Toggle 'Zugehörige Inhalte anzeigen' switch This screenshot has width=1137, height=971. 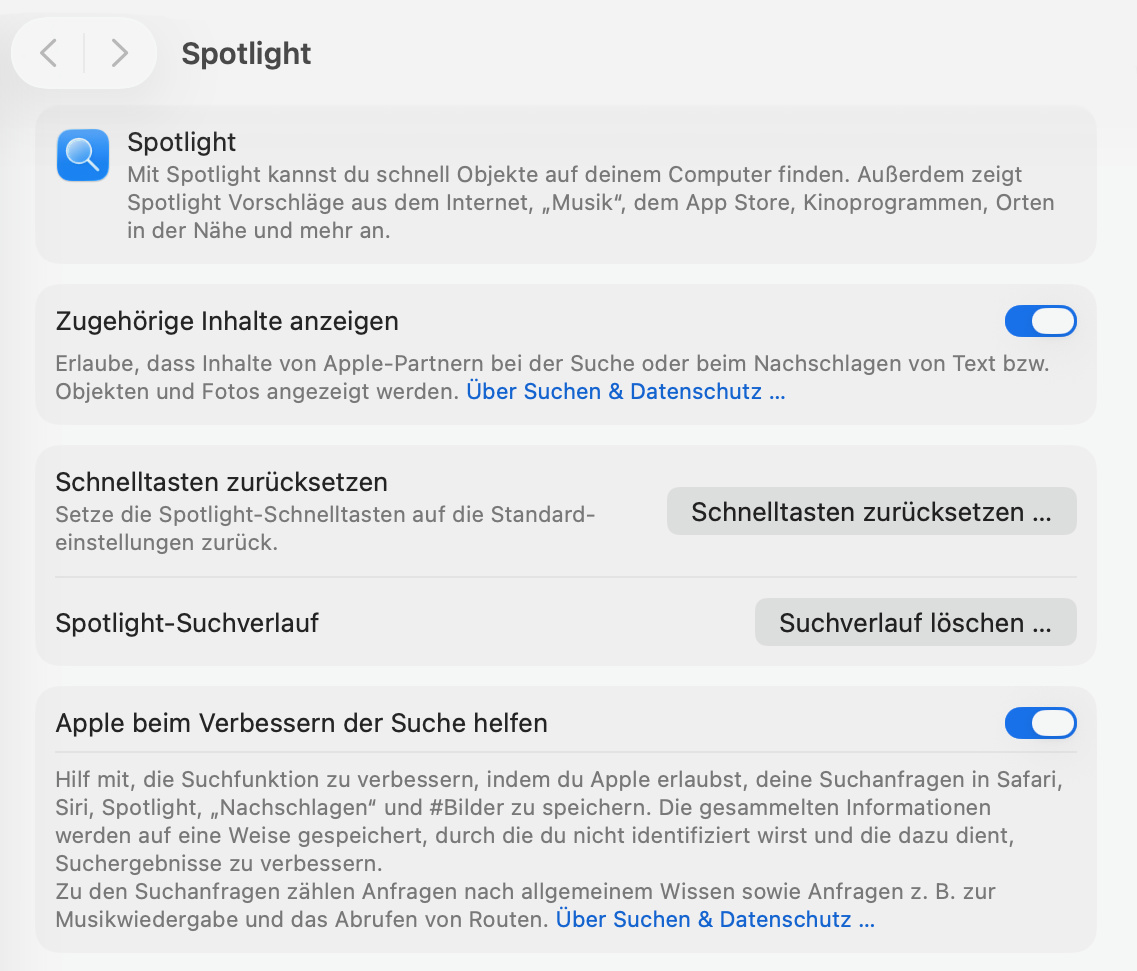click(x=1040, y=321)
